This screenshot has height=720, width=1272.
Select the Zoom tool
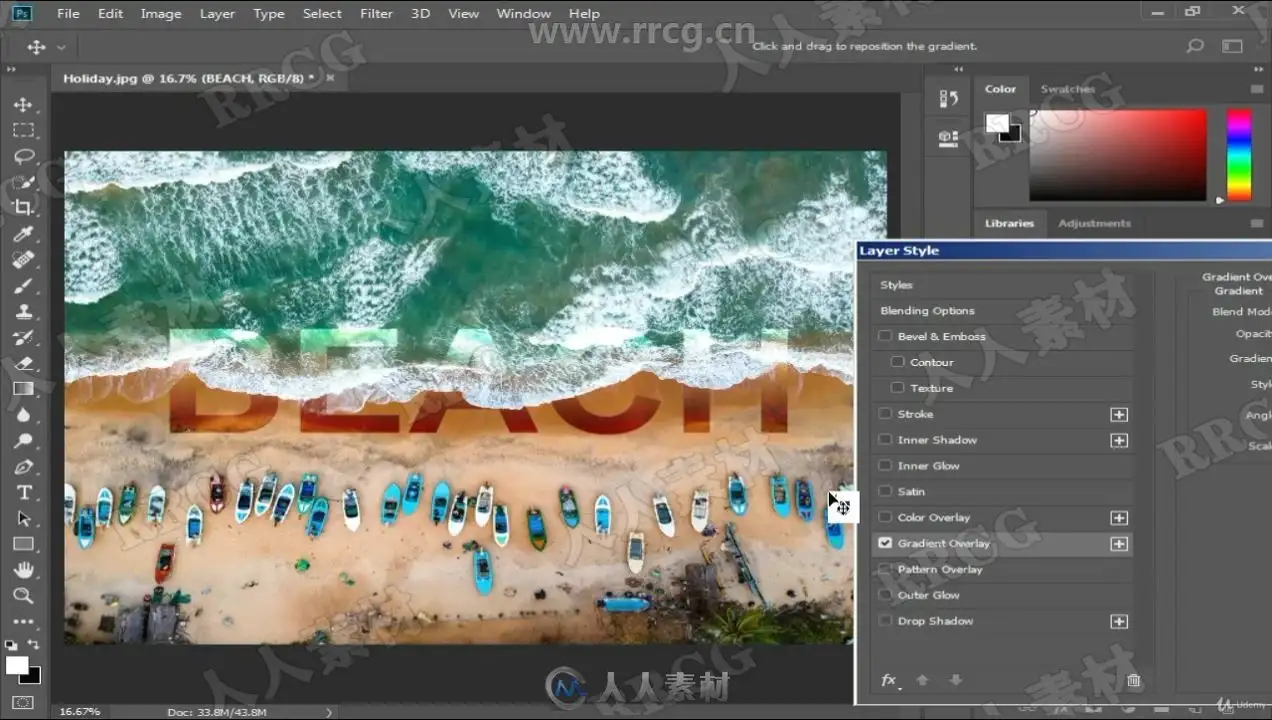pos(23,596)
